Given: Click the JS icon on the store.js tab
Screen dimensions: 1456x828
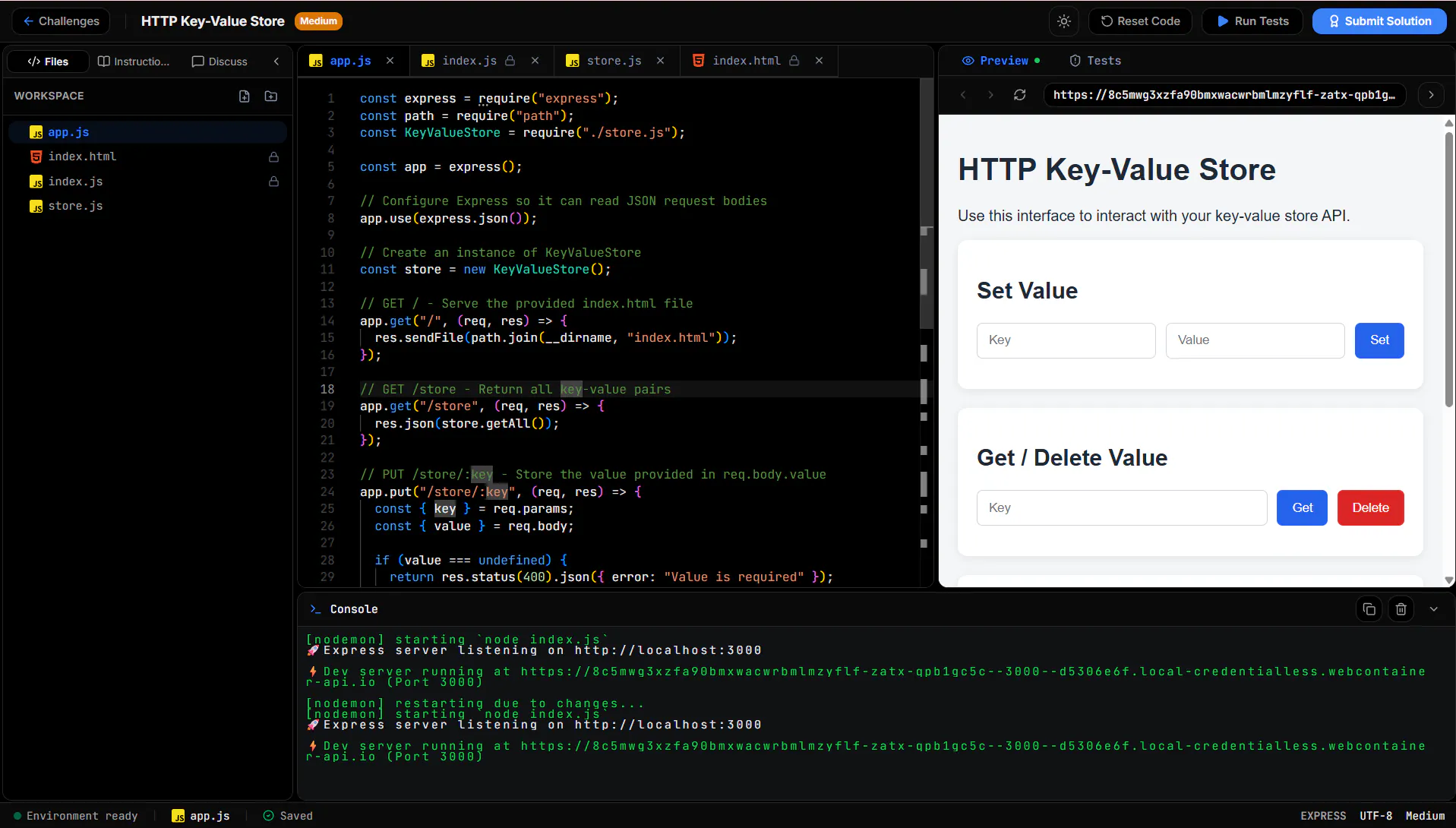Looking at the screenshot, I should tap(573, 61).
